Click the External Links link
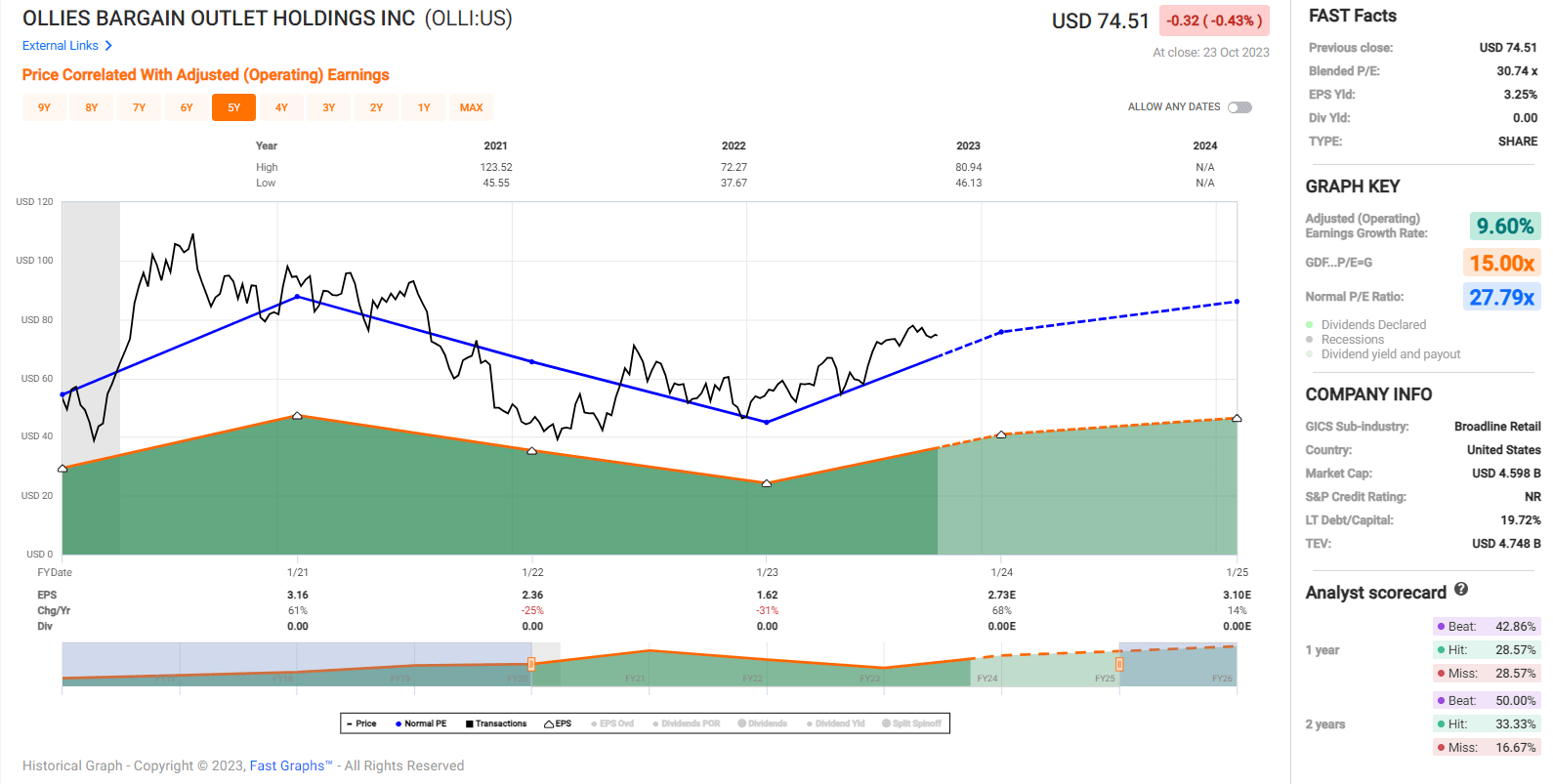This screenshot has width=1553, height=784. point(61,46)
